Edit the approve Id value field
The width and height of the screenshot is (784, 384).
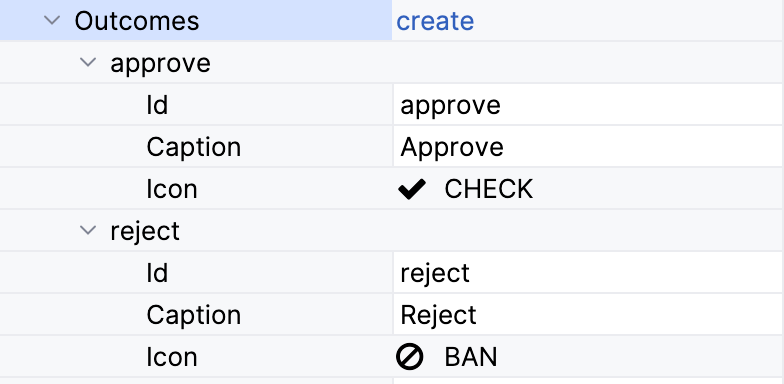(x=588, y=104)
